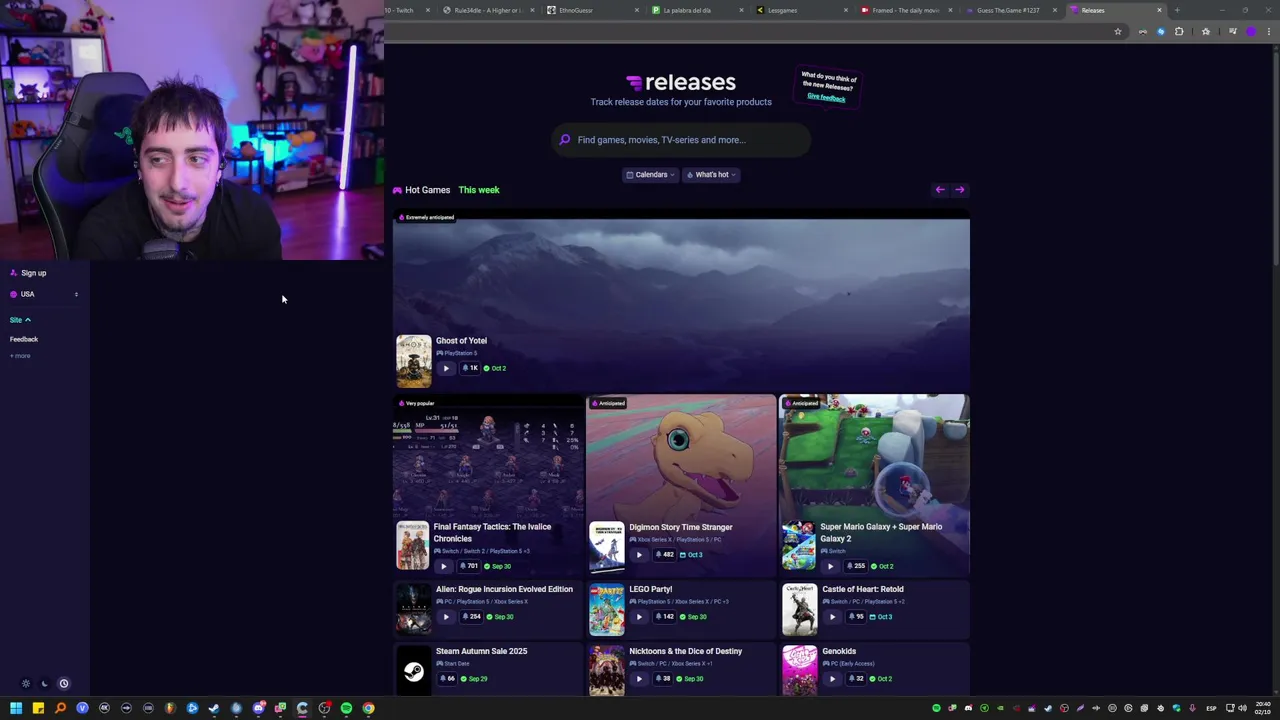The height and width of the screenshot is (720, 1280).
Task: Open the browser extensions puzzle icon
Action: tap(1179, 32)
